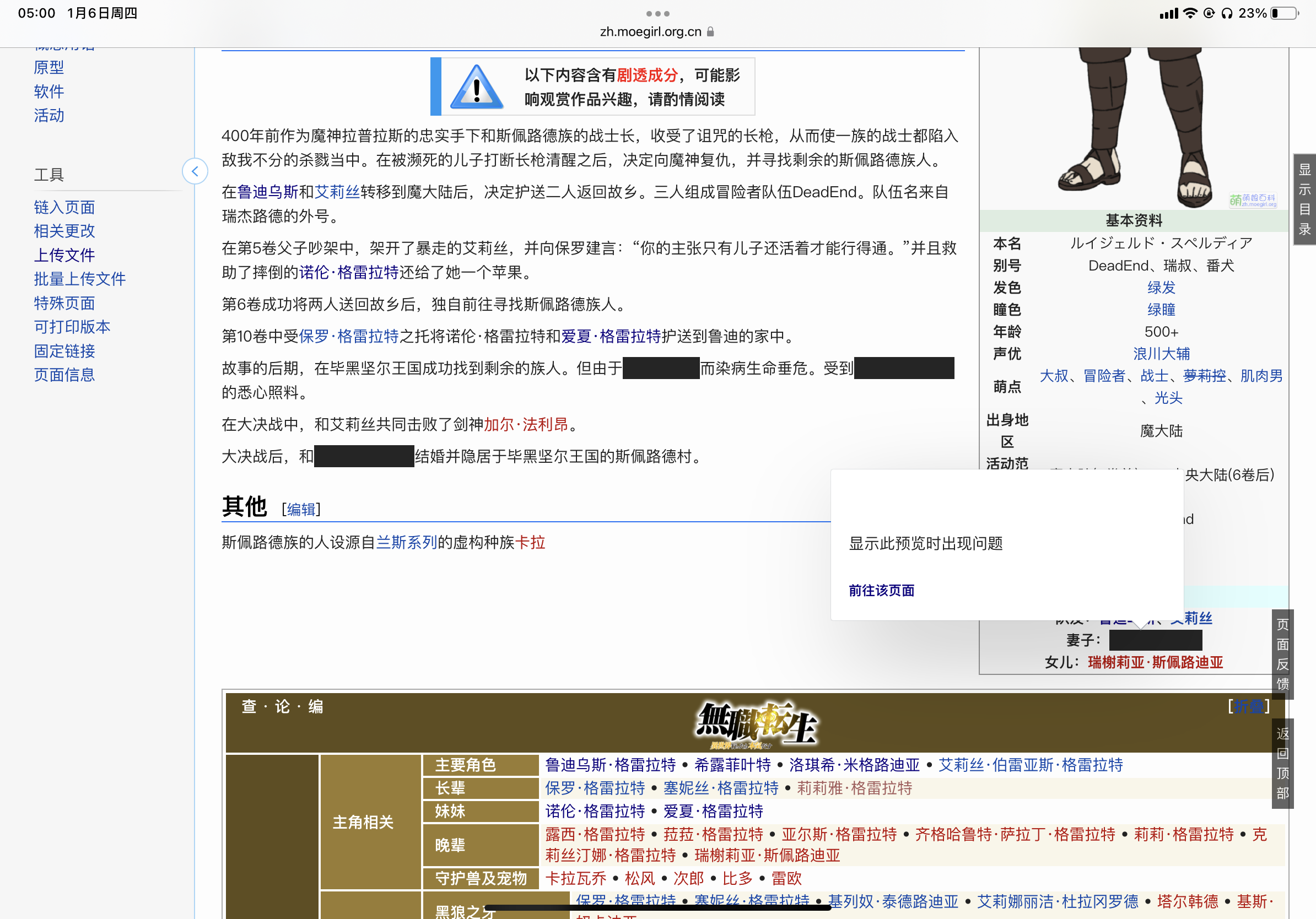
Task: Show the table of contents side tab
Action: 1304,199
